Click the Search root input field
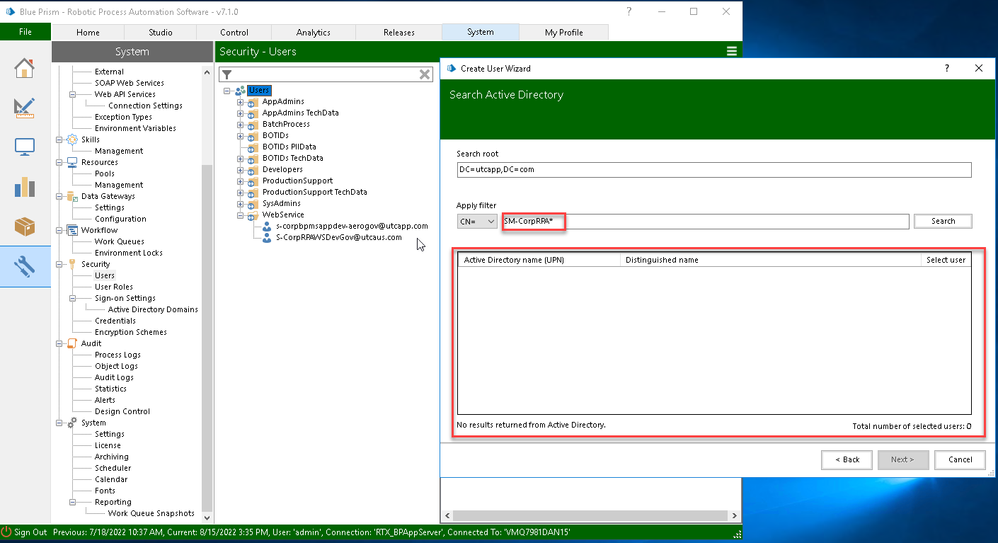Screen dimensions: 998x543 pos(714,170)
